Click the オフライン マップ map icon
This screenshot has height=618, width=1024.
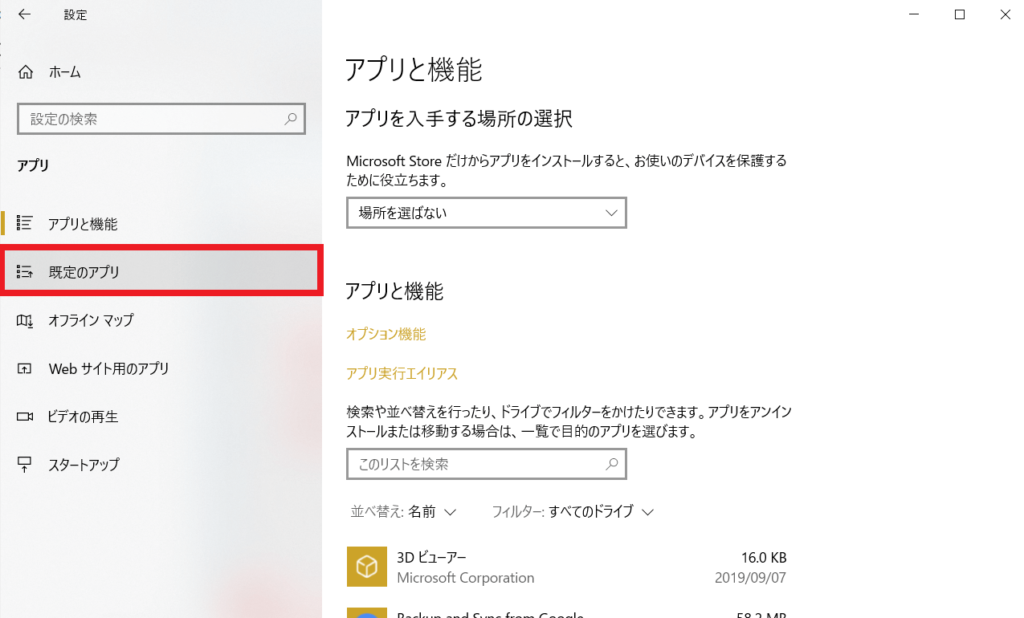26,320
